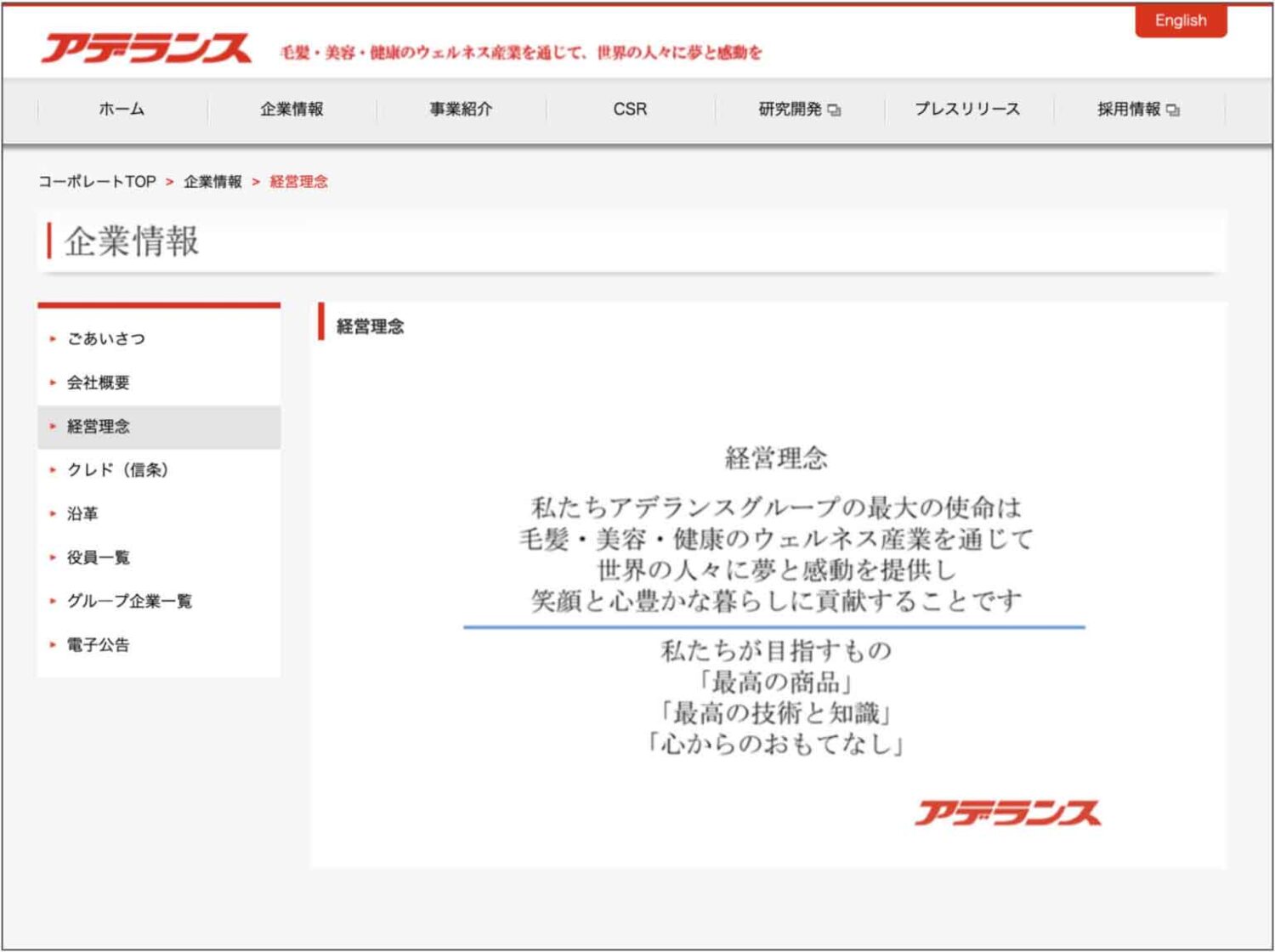Click the text 「心からのおもてなし」
1275x952 pixels.
(x=776, y=745)
